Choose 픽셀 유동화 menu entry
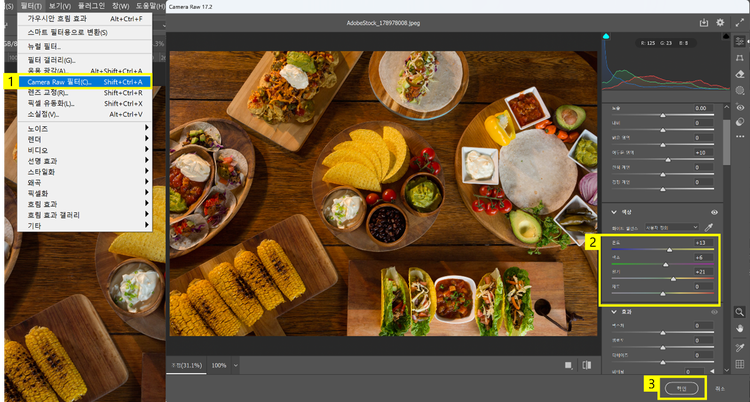750x402 pixels. click(x=85, y=103)
